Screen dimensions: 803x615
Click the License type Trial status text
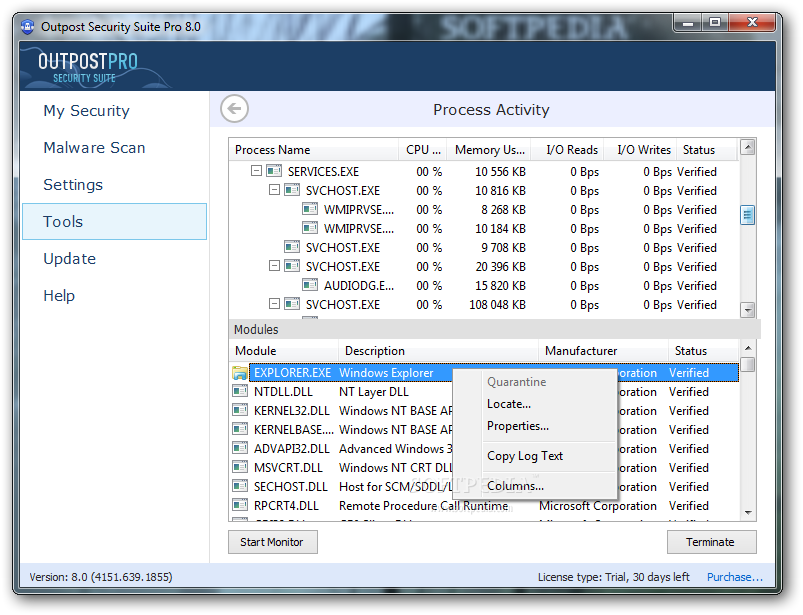(x=614, y=577)
